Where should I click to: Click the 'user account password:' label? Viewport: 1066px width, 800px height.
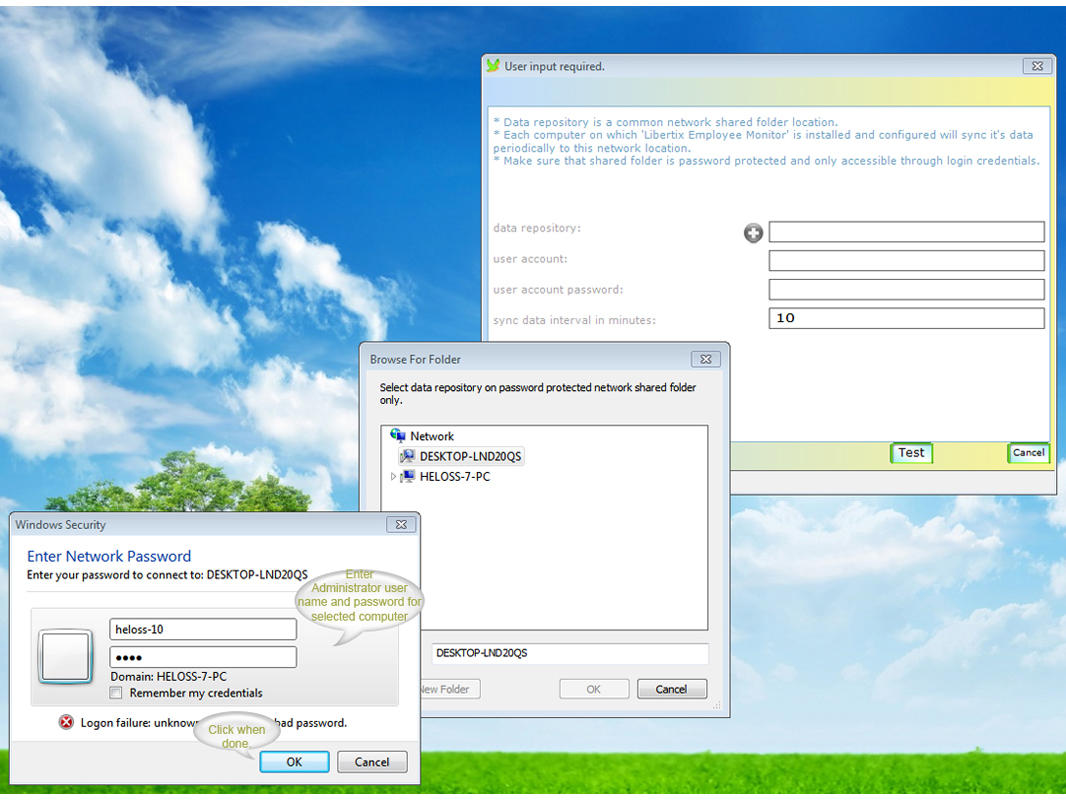[558, 290]
